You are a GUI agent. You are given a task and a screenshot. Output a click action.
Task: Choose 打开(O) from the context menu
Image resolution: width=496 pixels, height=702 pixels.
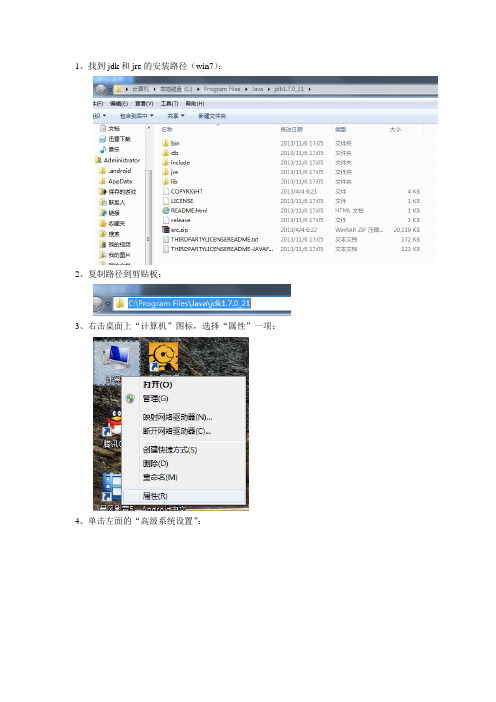[x=158, y=385]
